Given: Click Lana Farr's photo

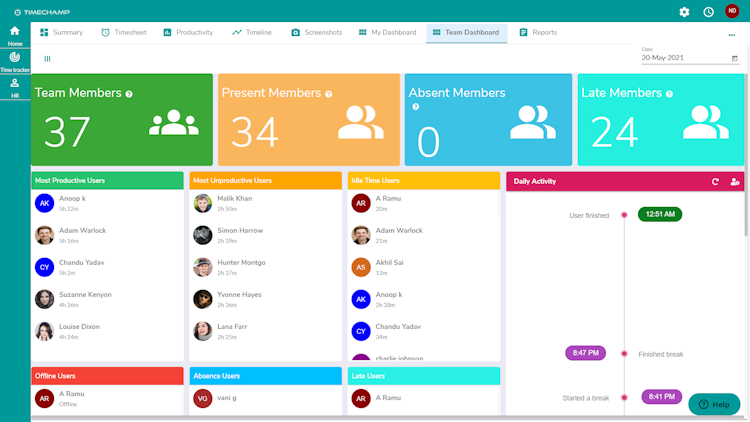Looking at the screenshot, I should coord(203,331).
